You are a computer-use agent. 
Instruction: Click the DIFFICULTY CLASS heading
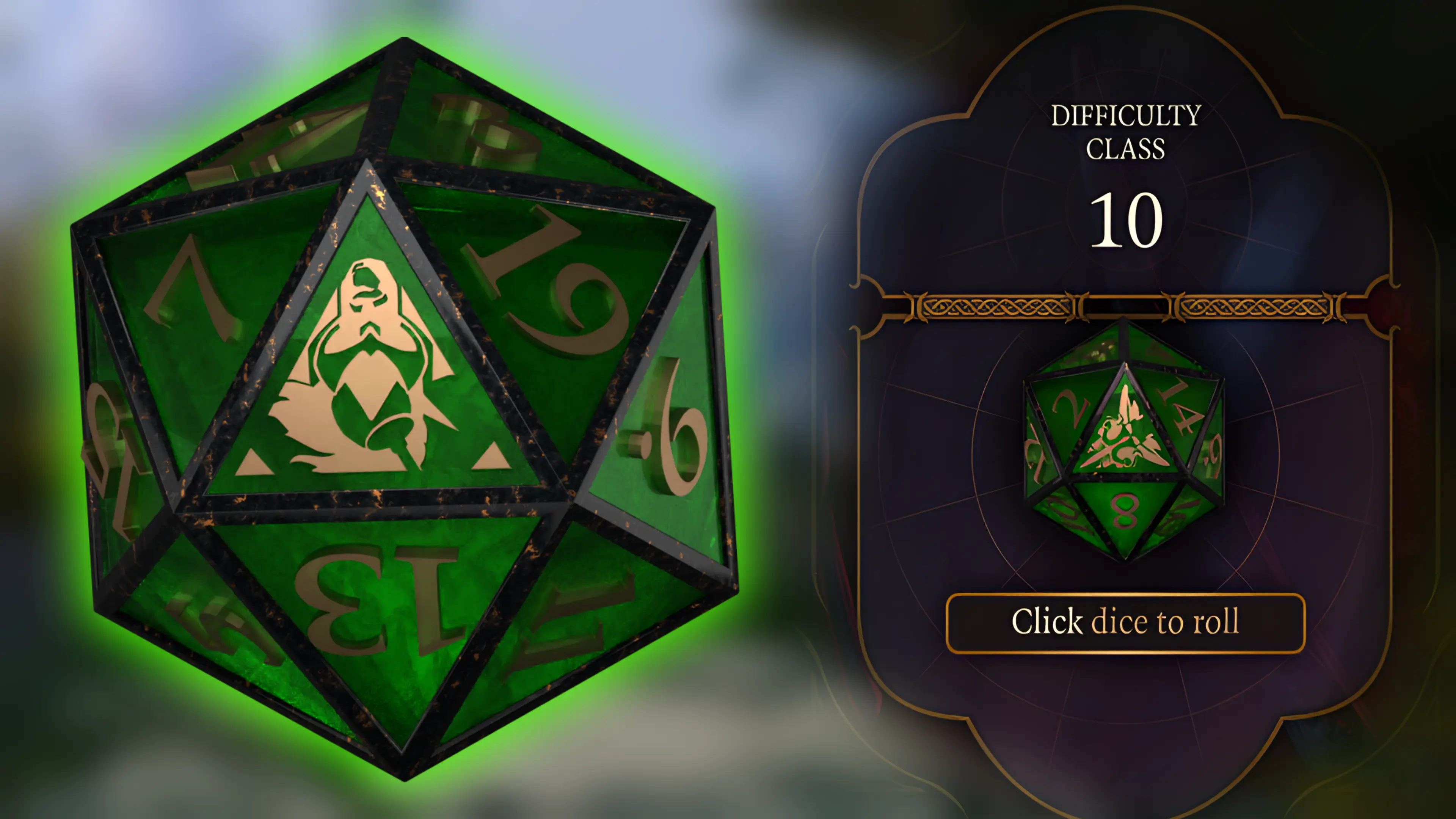tap(1125, 132)
